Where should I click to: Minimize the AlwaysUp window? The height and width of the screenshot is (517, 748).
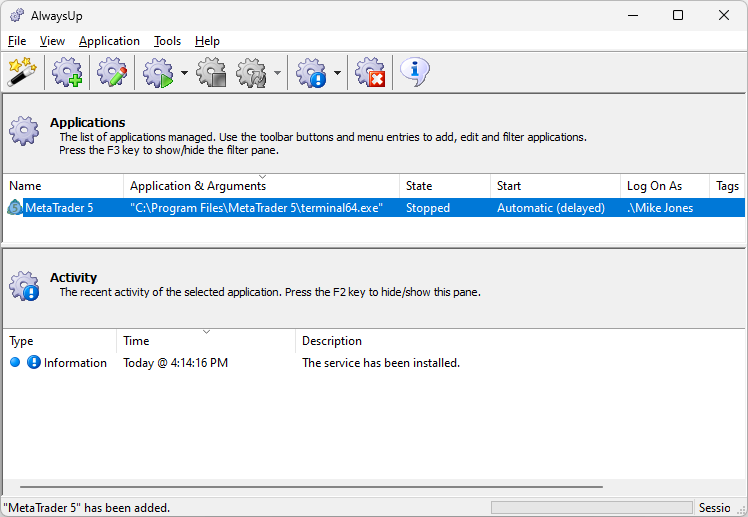pos(633,15)
